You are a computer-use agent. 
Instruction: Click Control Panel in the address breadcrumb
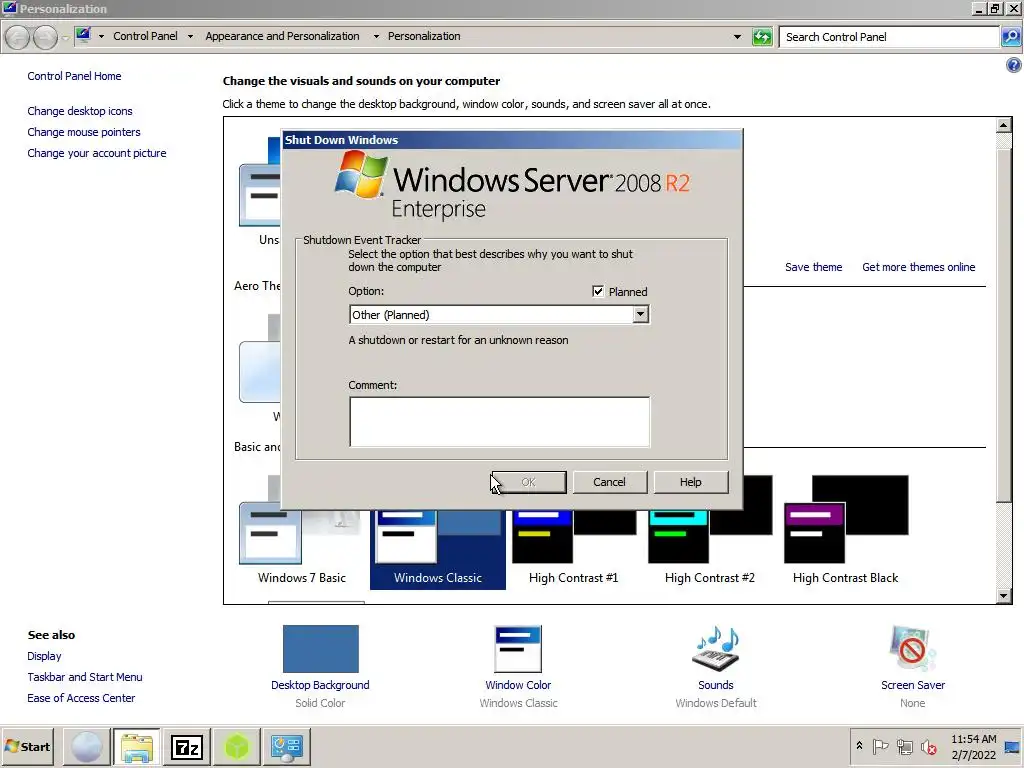click(145, 36)
